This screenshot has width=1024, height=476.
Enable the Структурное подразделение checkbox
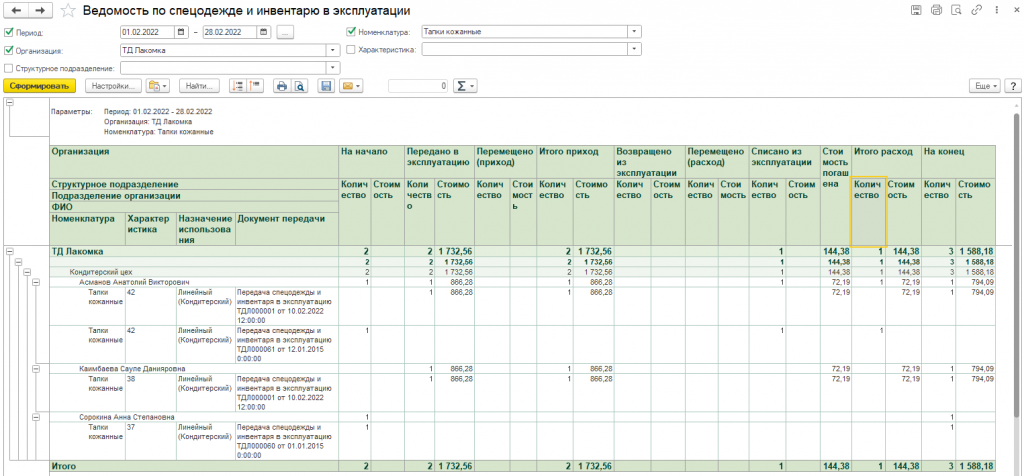point(9,68)
